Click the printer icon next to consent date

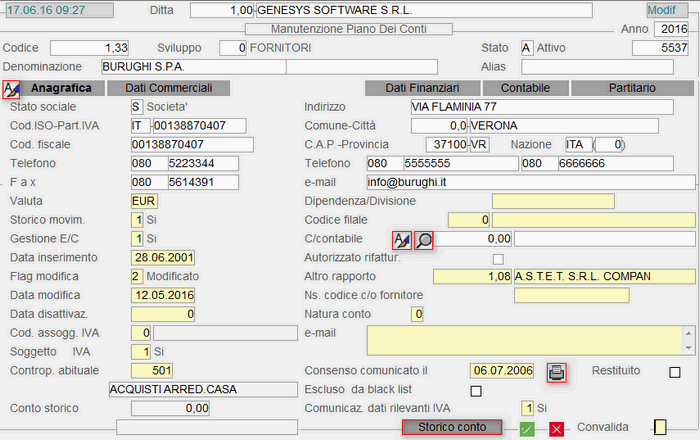point(557,371)
